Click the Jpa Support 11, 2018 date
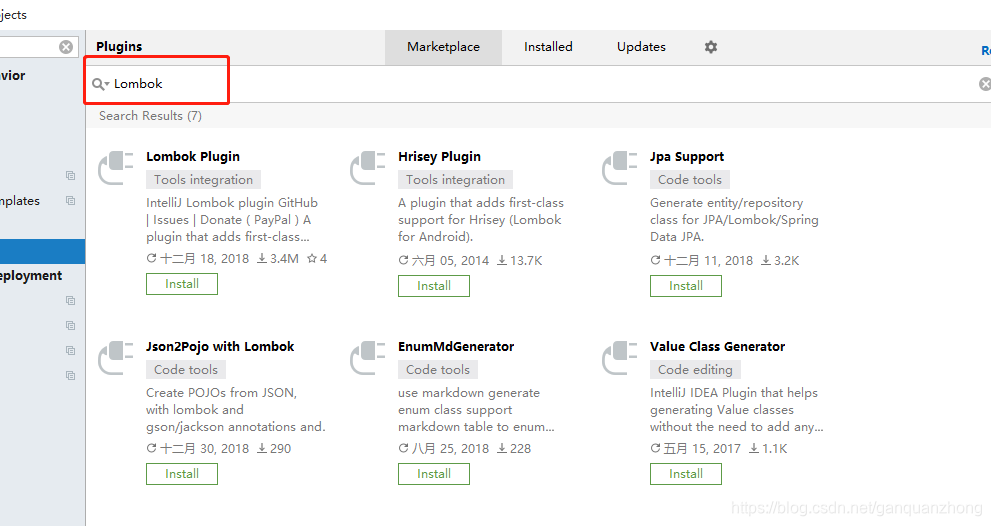The width and height of the screenshot is (991, 526). pos(702,260)
